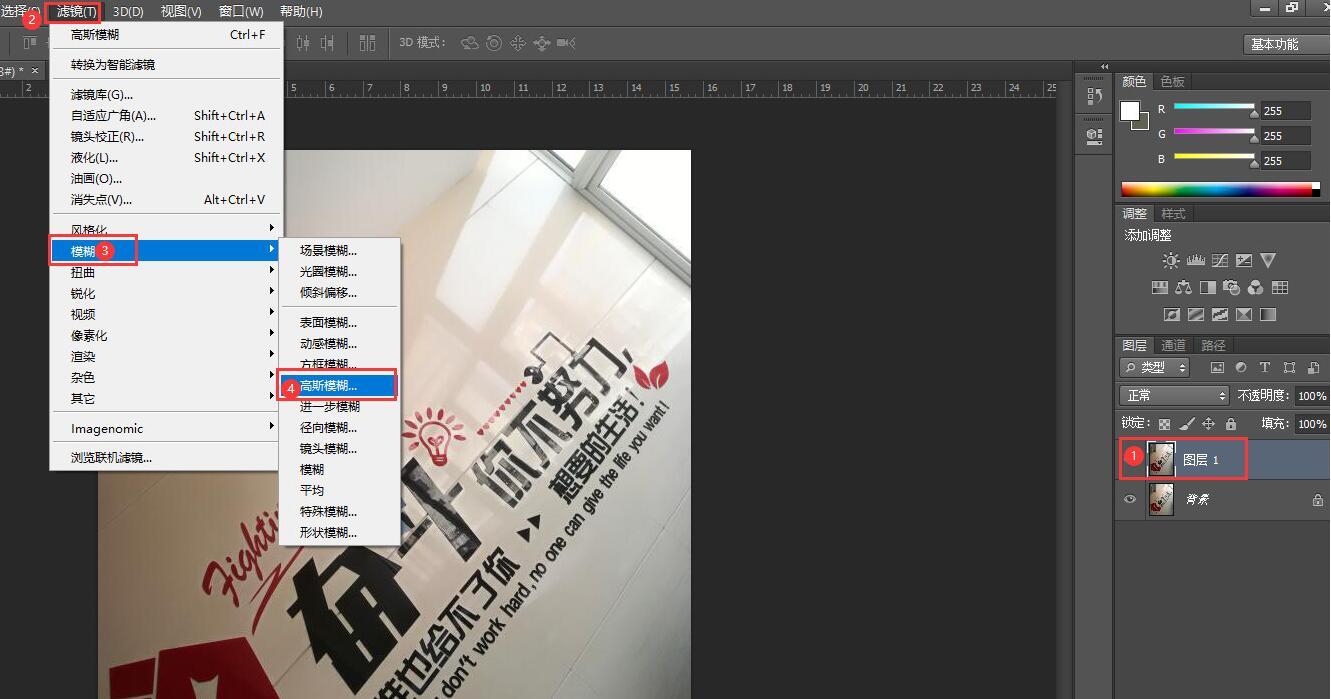Click the 图层 1 layer thumbnail
Screen dimensions: 1331x699
(x=1161, y=459)
